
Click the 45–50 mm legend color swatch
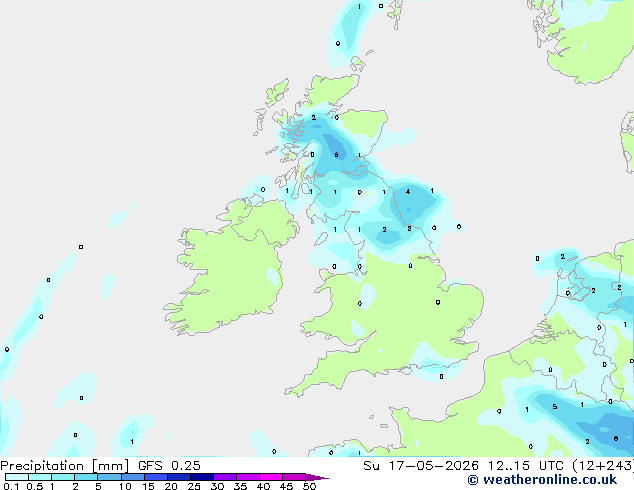coord(294,477)
